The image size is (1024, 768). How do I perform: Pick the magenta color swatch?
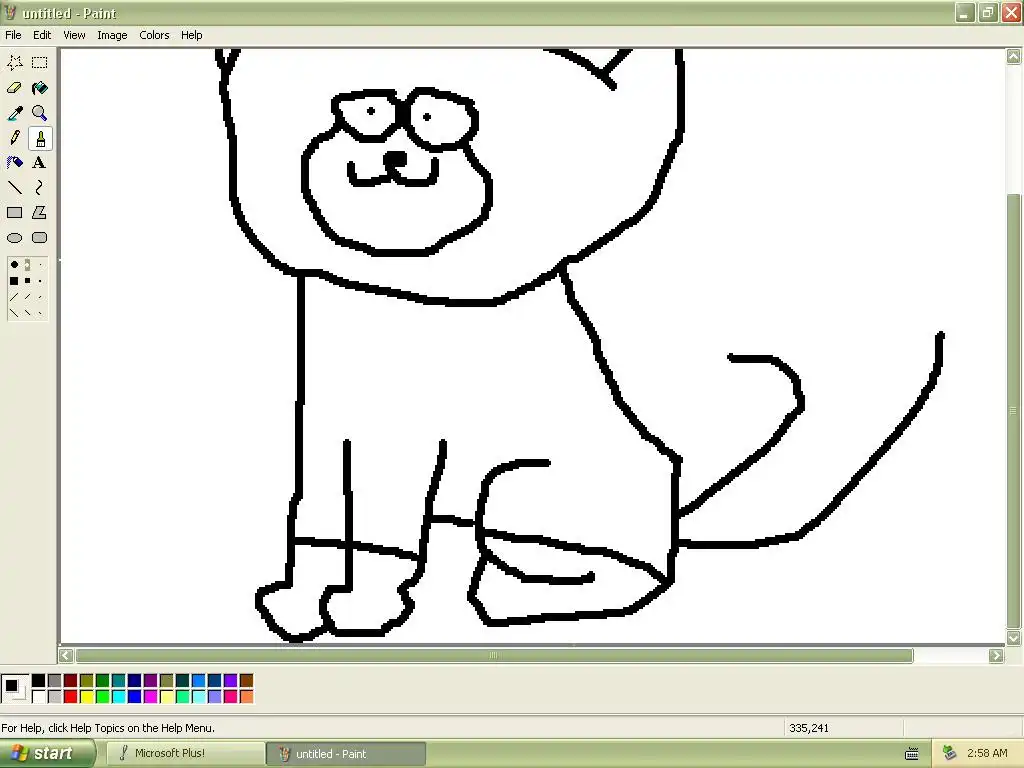150,697
